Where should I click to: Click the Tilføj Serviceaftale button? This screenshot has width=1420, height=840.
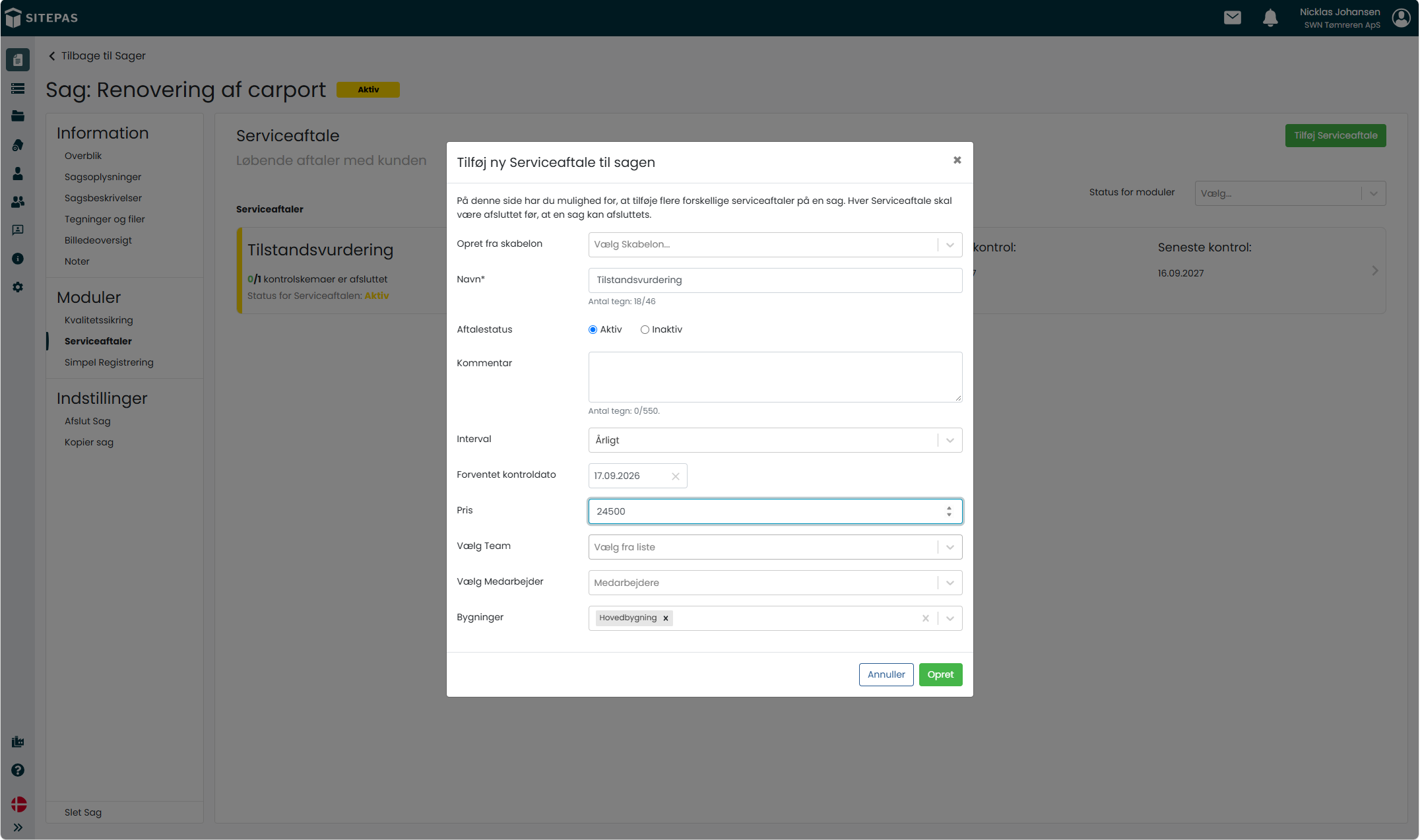click(x=1336, y=135)
